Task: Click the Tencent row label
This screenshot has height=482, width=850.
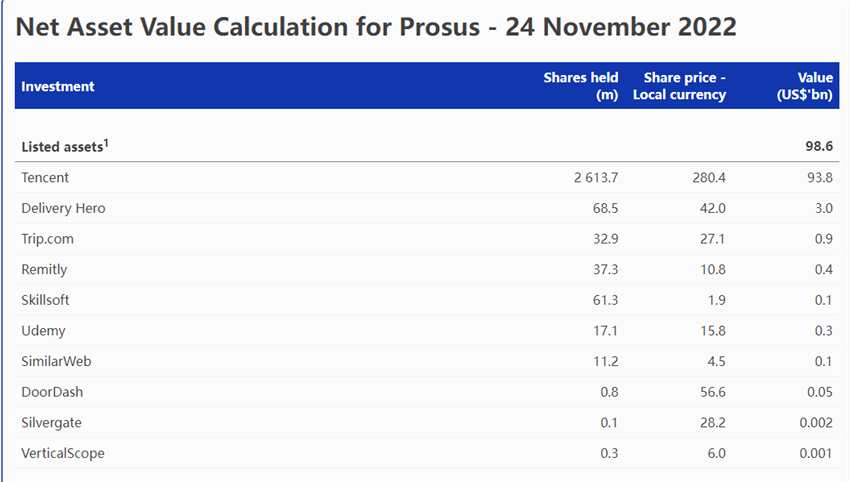Action: coord(46,177)
